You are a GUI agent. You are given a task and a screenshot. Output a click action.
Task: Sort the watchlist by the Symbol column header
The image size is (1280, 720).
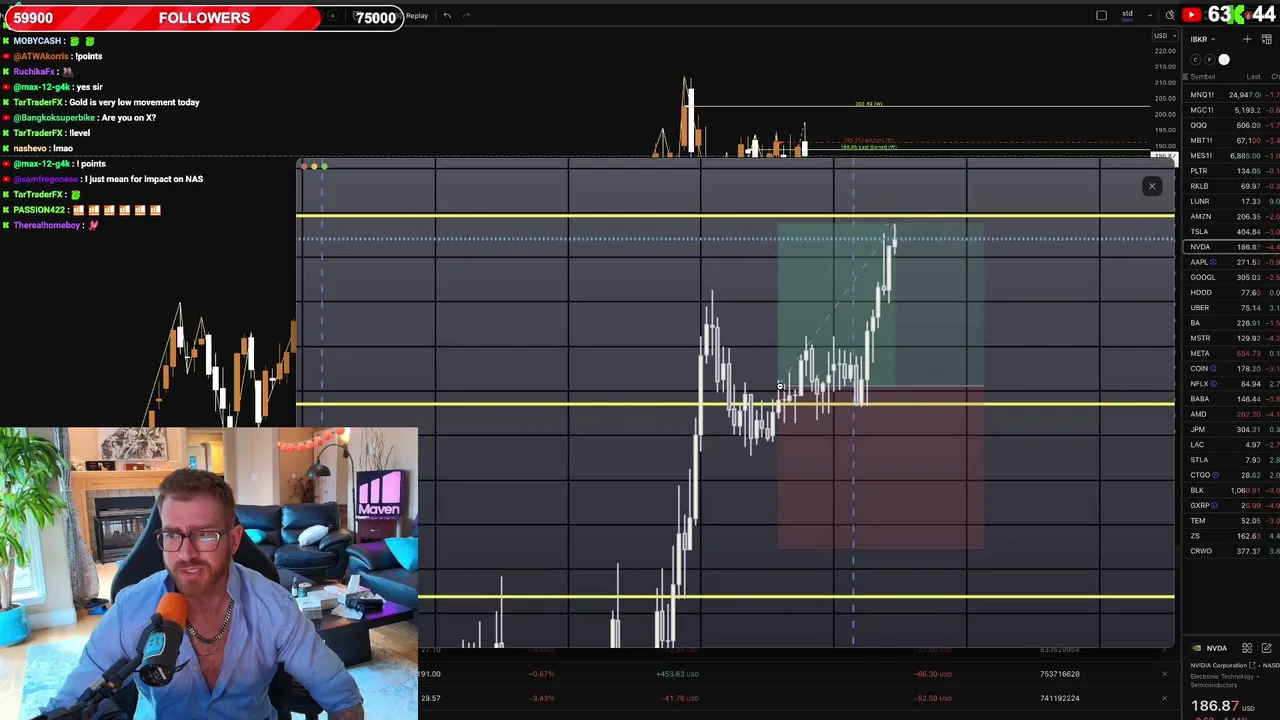[1202, 77]
